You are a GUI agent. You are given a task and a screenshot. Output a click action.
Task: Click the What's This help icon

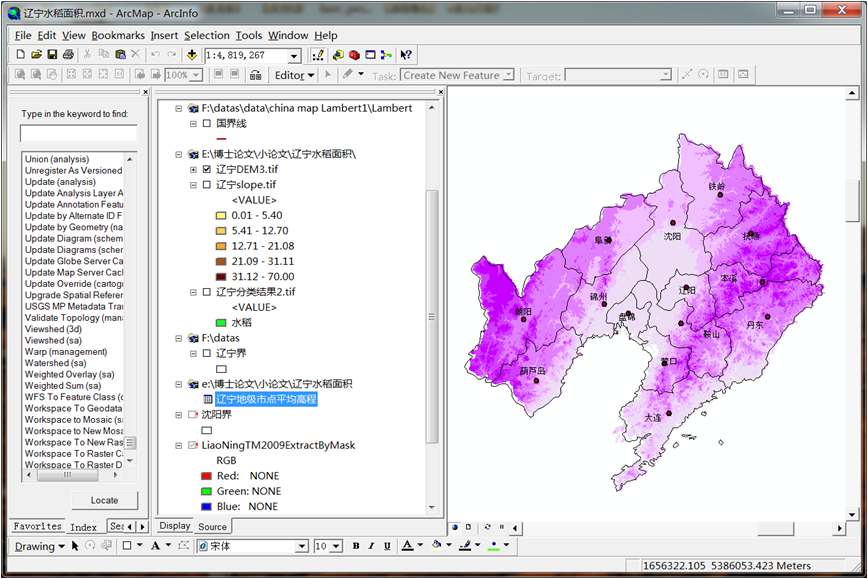pyautogui.click(x=405, y=55)
